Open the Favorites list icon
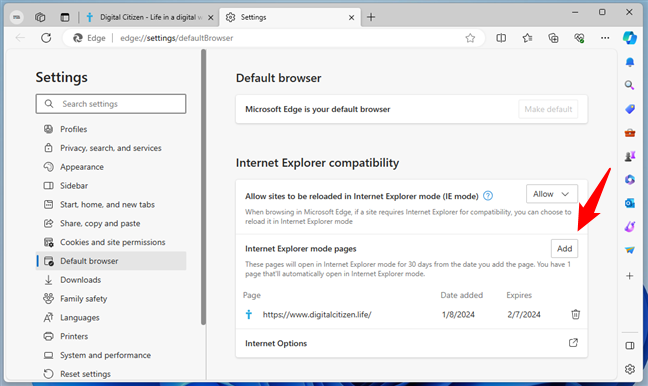 (x=527, y=38)
